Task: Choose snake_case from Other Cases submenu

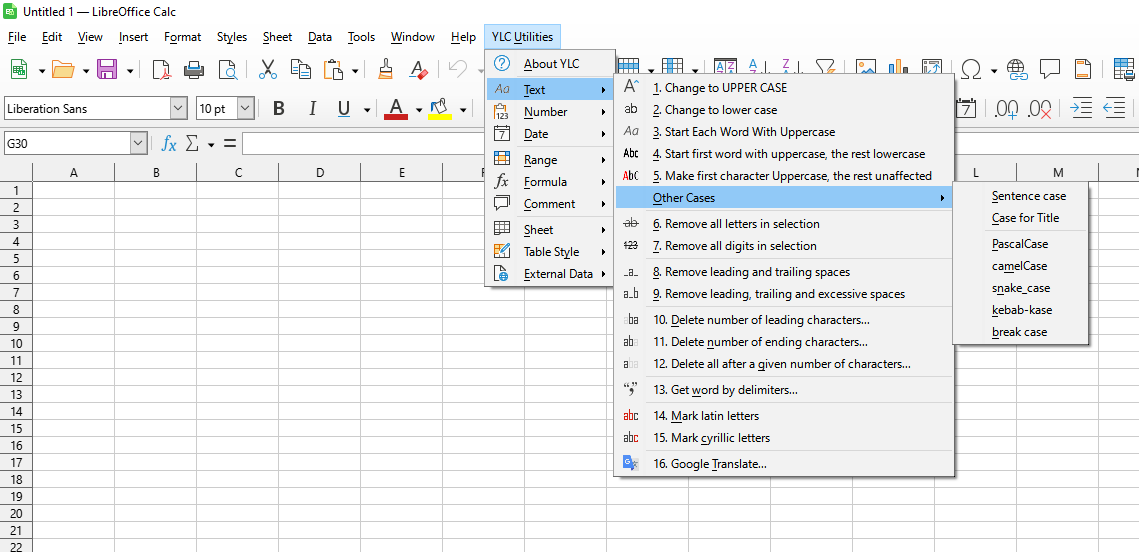Action: click(x=1021, y=288)
